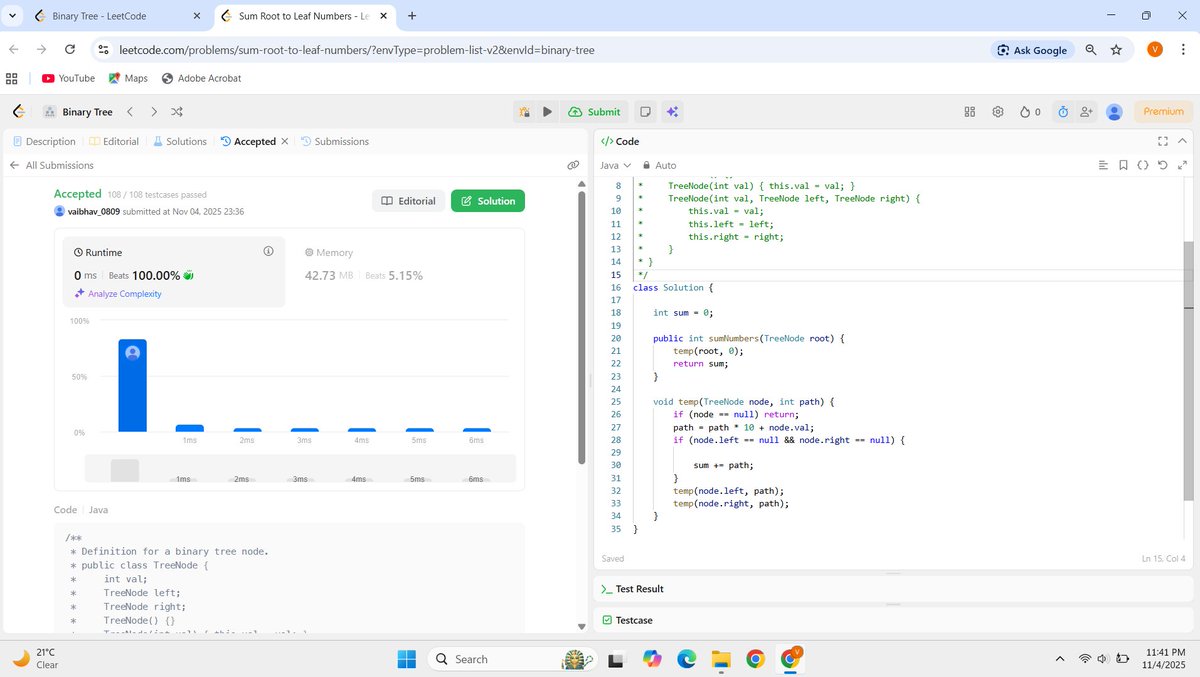Open the Submissions tab
The height and width of the screenshot is (677, 1200).
(x=335, y=141)
